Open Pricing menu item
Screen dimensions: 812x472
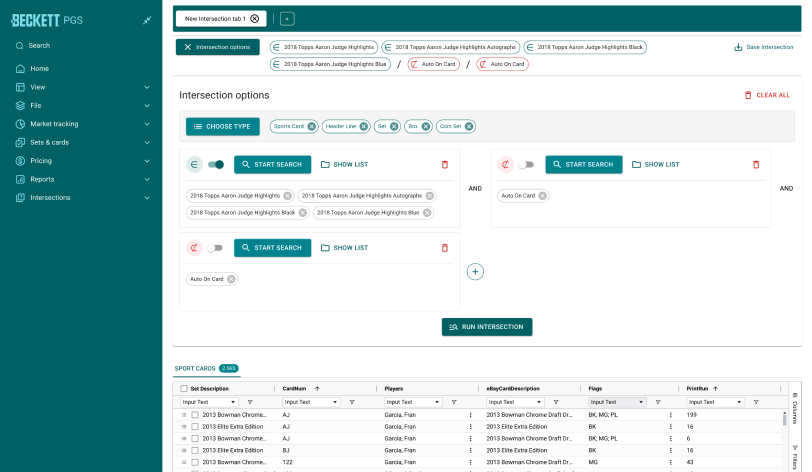(x=41, y=161)
